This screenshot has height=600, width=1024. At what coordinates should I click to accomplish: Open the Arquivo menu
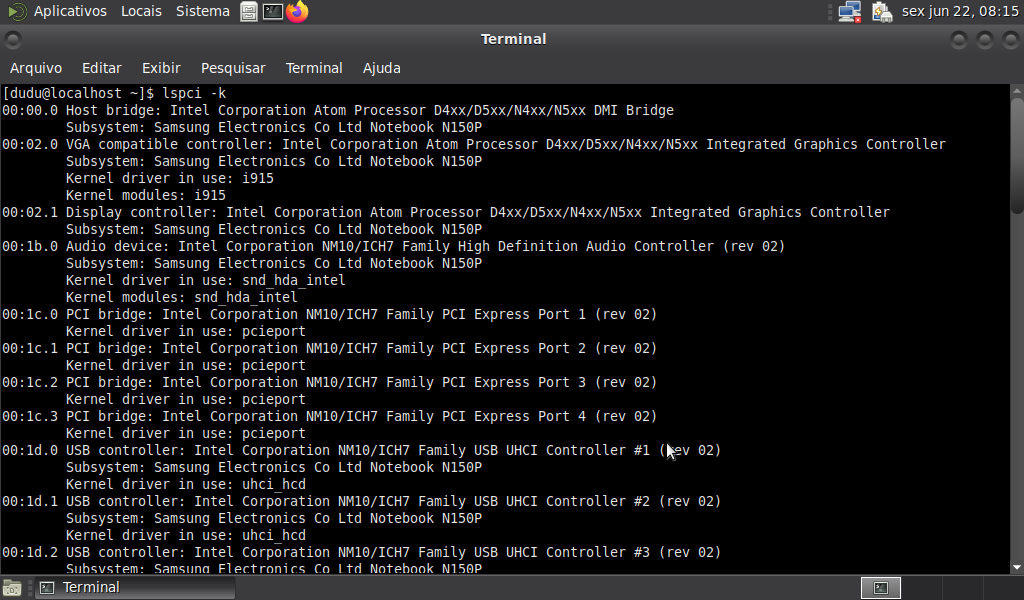[x=36, y=68]
